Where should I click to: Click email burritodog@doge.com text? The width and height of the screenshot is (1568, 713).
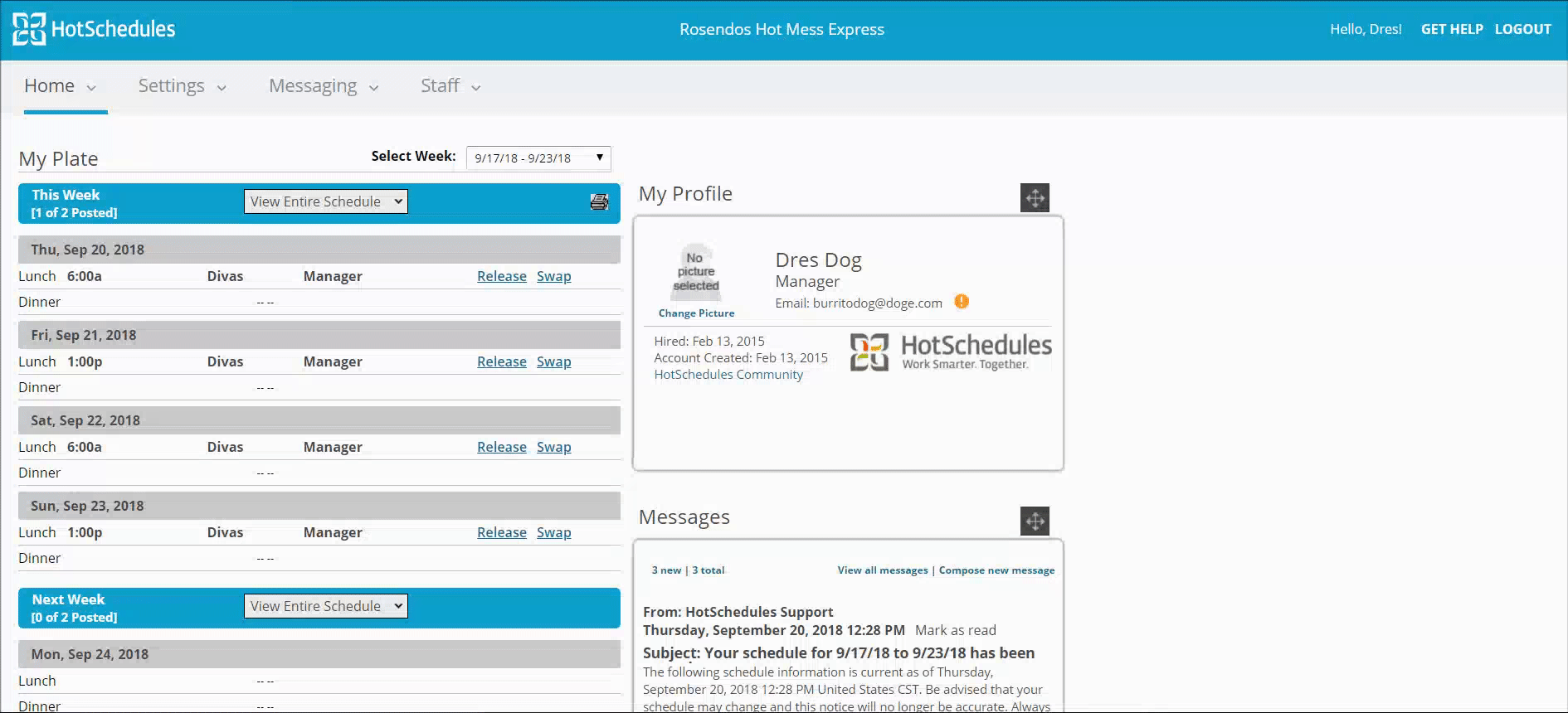point(859,303)
